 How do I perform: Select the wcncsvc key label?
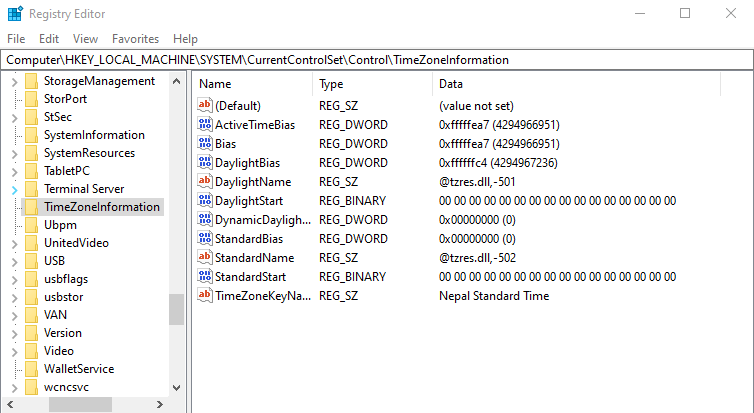[x=66, y=387]
